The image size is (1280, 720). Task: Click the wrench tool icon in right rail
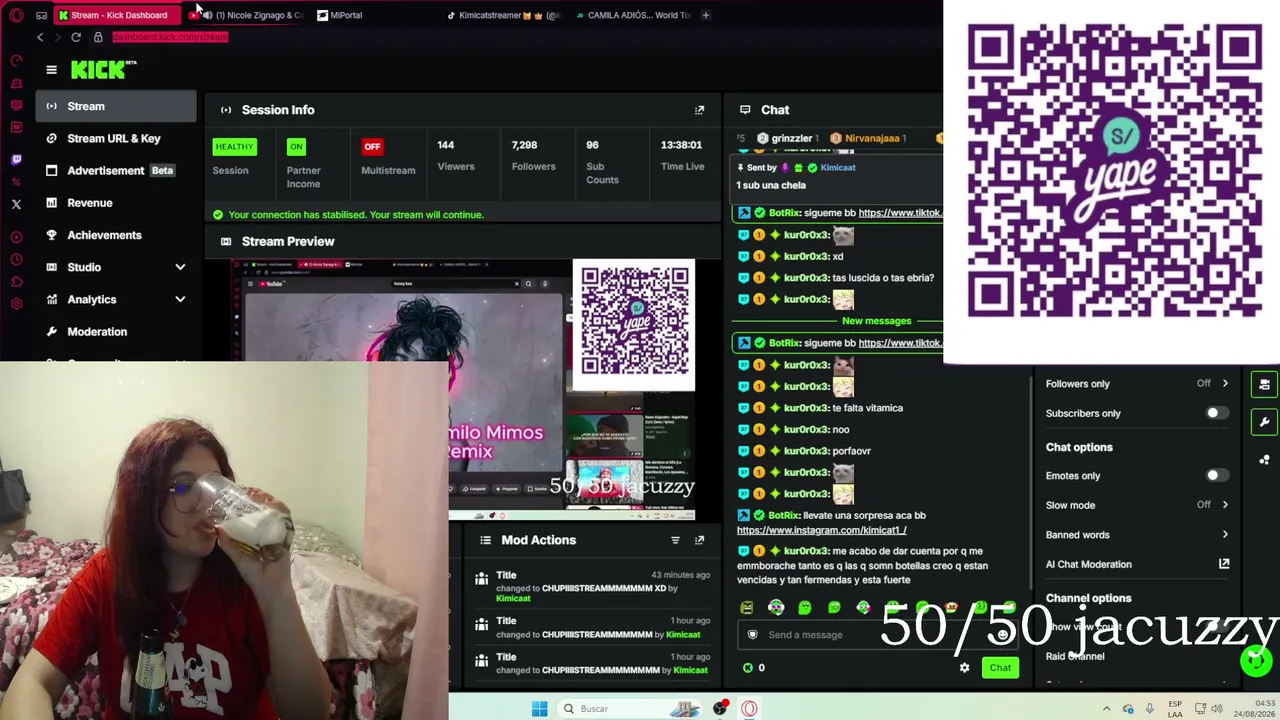click(x=1264, y=422)
